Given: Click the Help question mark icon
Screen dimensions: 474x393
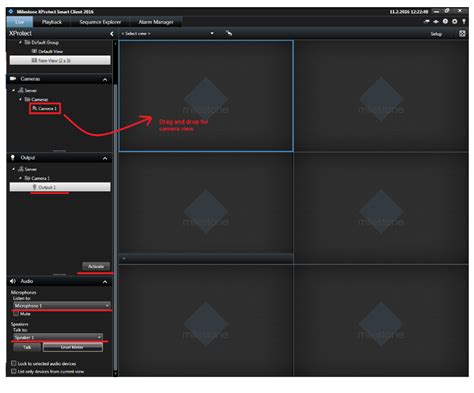Looking at the screenshot, I should click(x=445, y=21).
